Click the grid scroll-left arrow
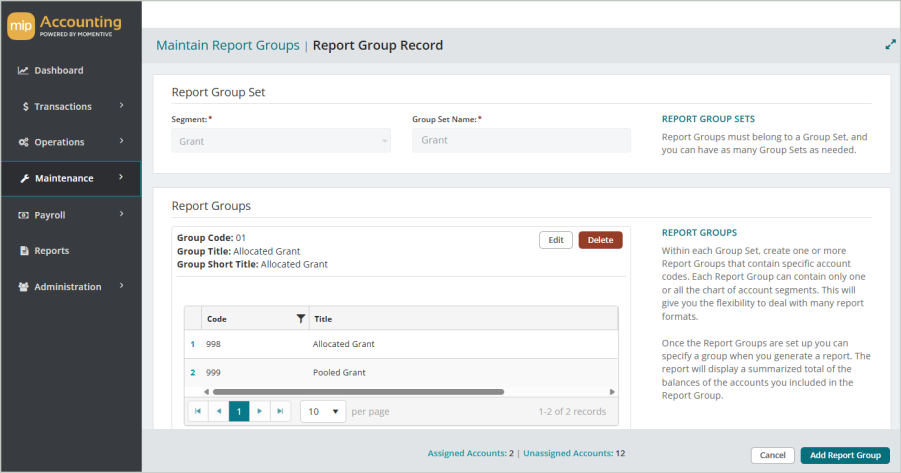901x473 pixels. pos(206,392)
